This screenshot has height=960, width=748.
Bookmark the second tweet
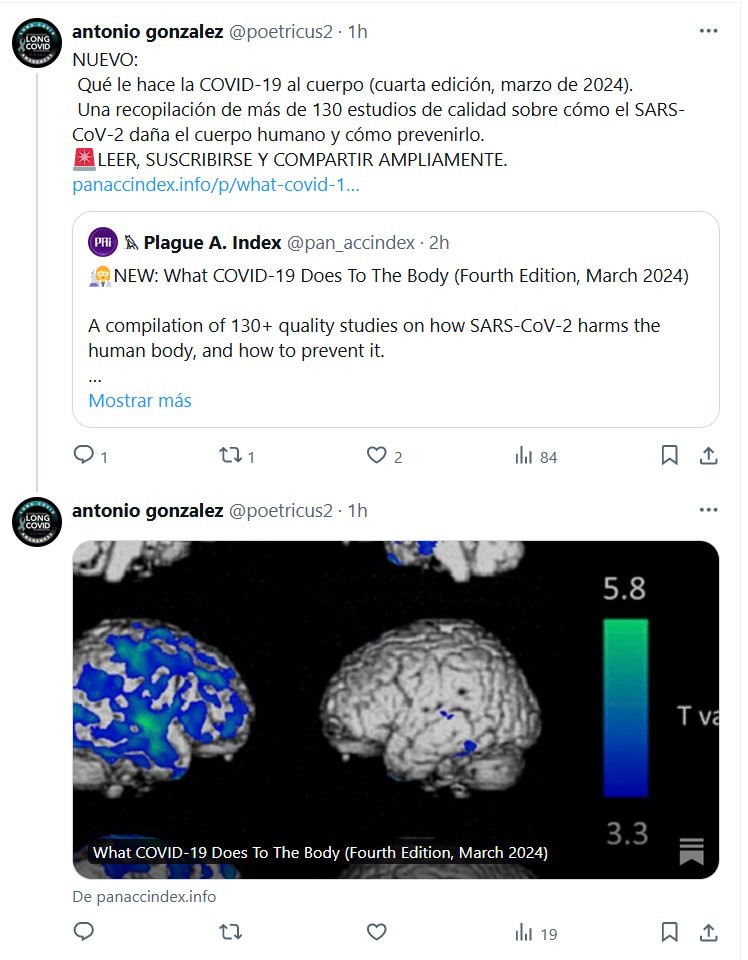(669, 932)
